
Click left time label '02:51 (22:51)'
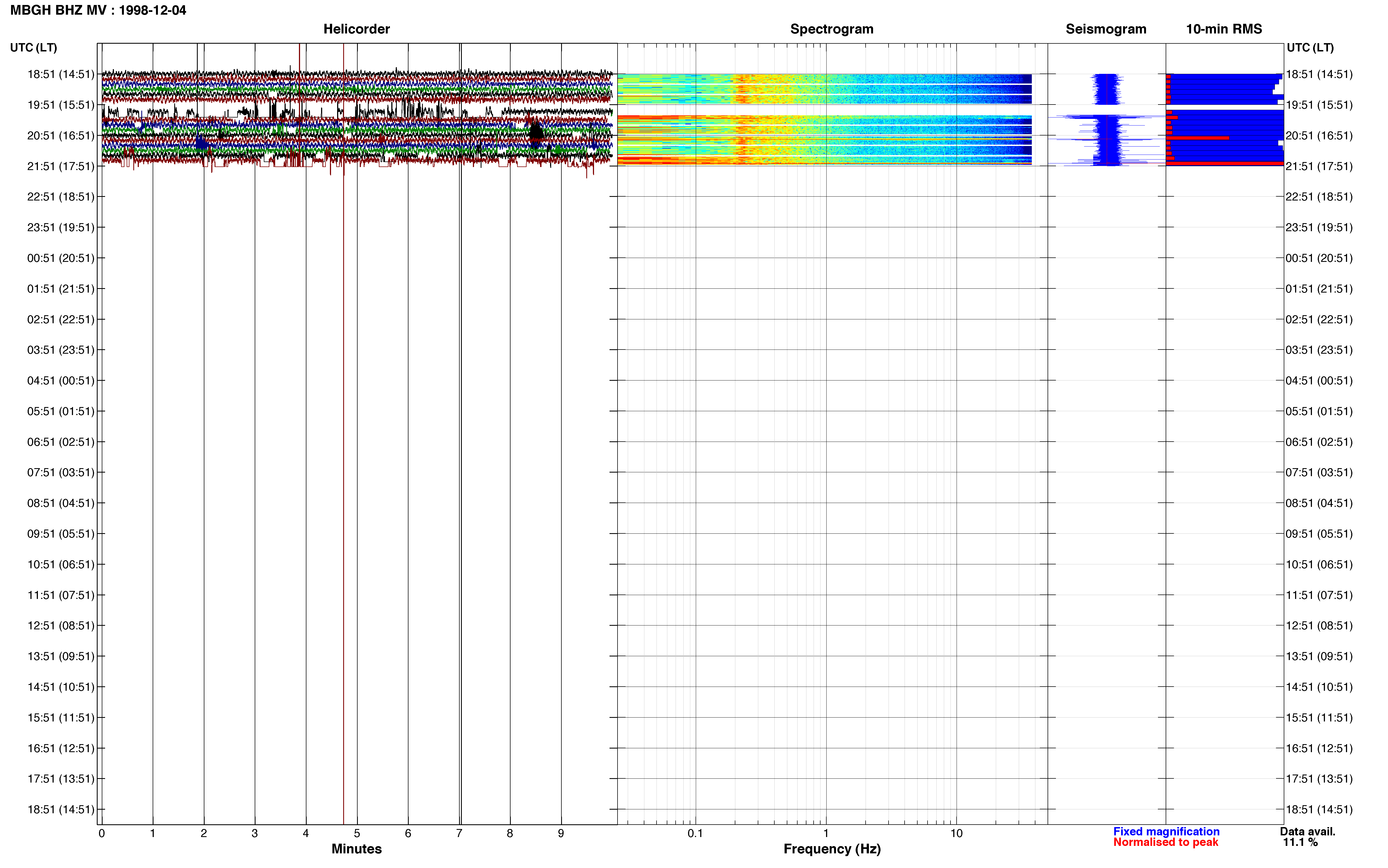coord(61,319)
